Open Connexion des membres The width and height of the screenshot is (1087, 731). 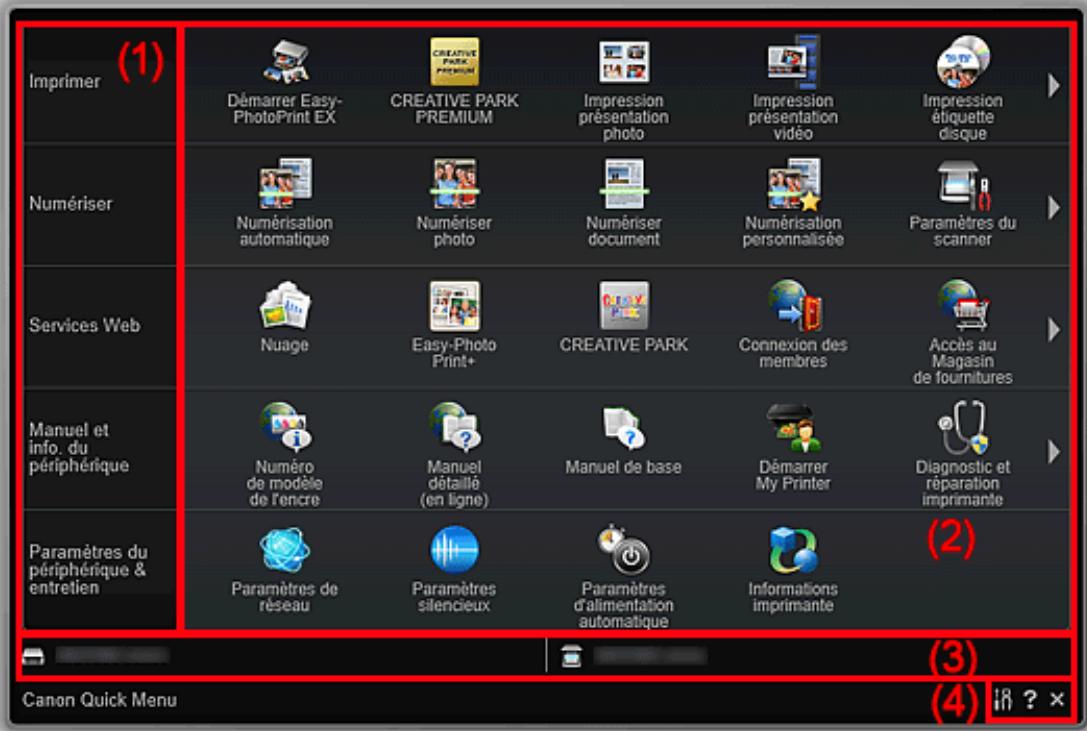click(x=793, y=325)
